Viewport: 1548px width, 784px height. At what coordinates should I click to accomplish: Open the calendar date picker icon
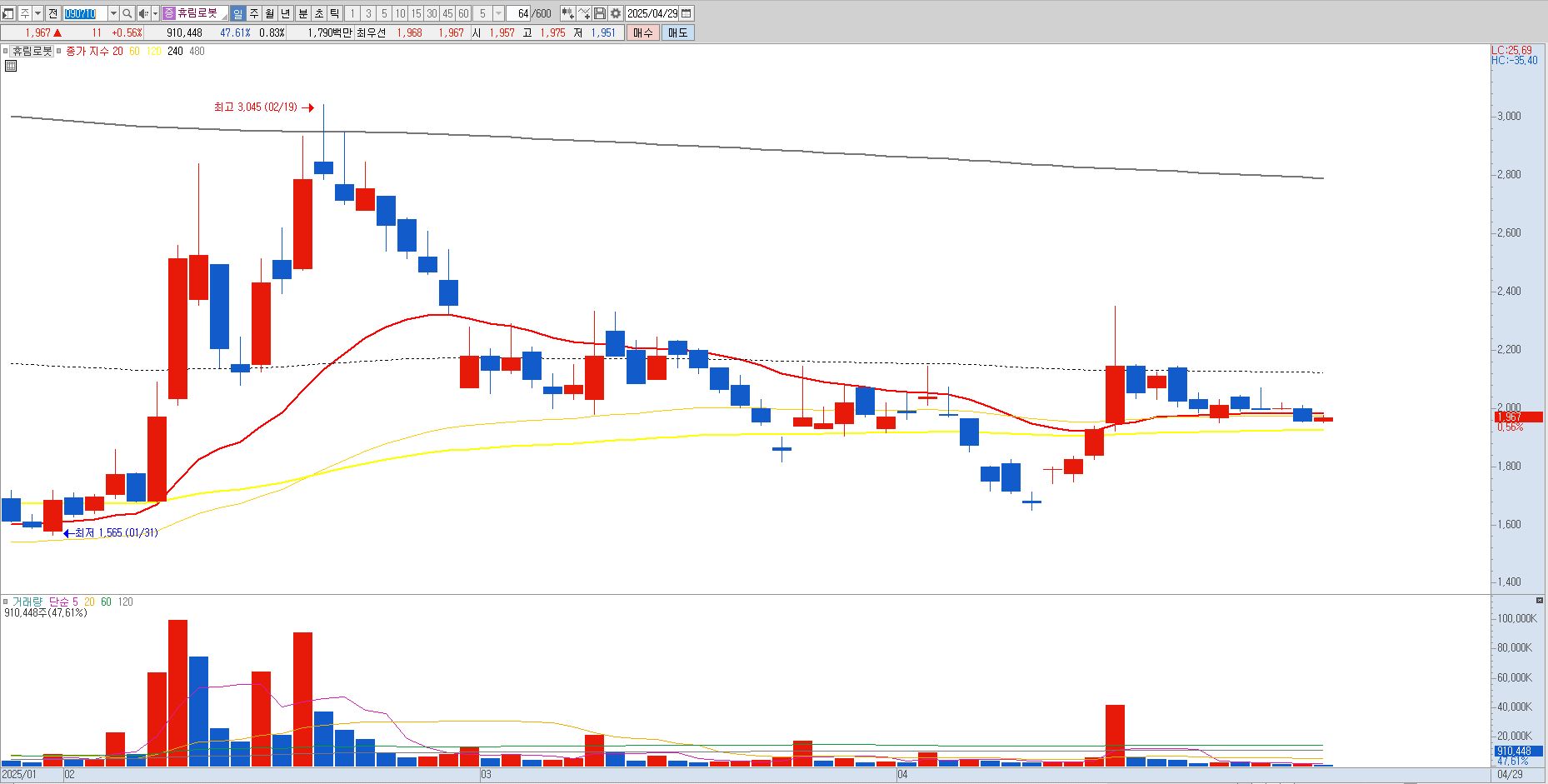(687, 13)
